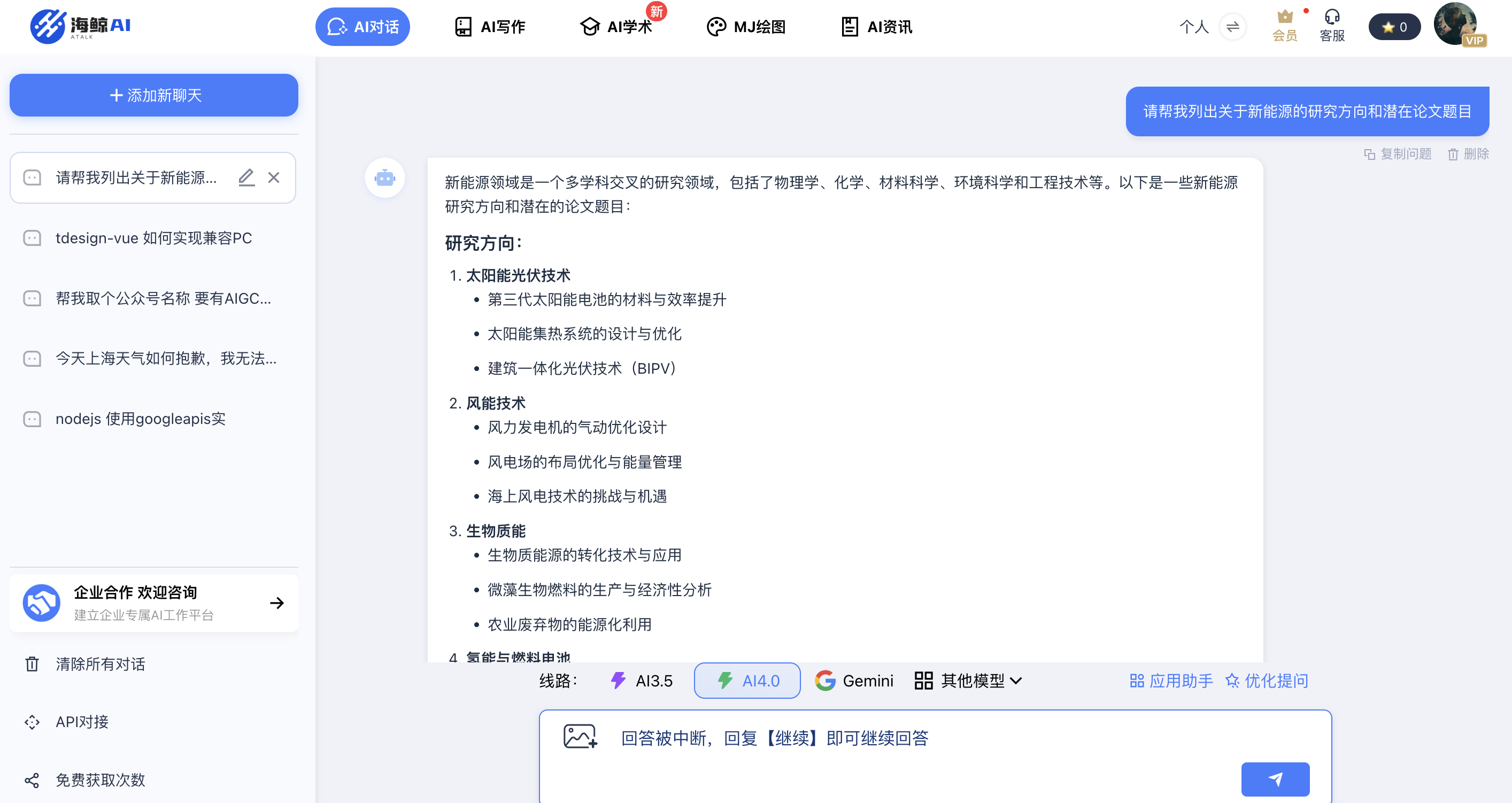Click the 生物质能 heading
The width and height of the screenshot is (1512, 803).
tap(496, 531)
